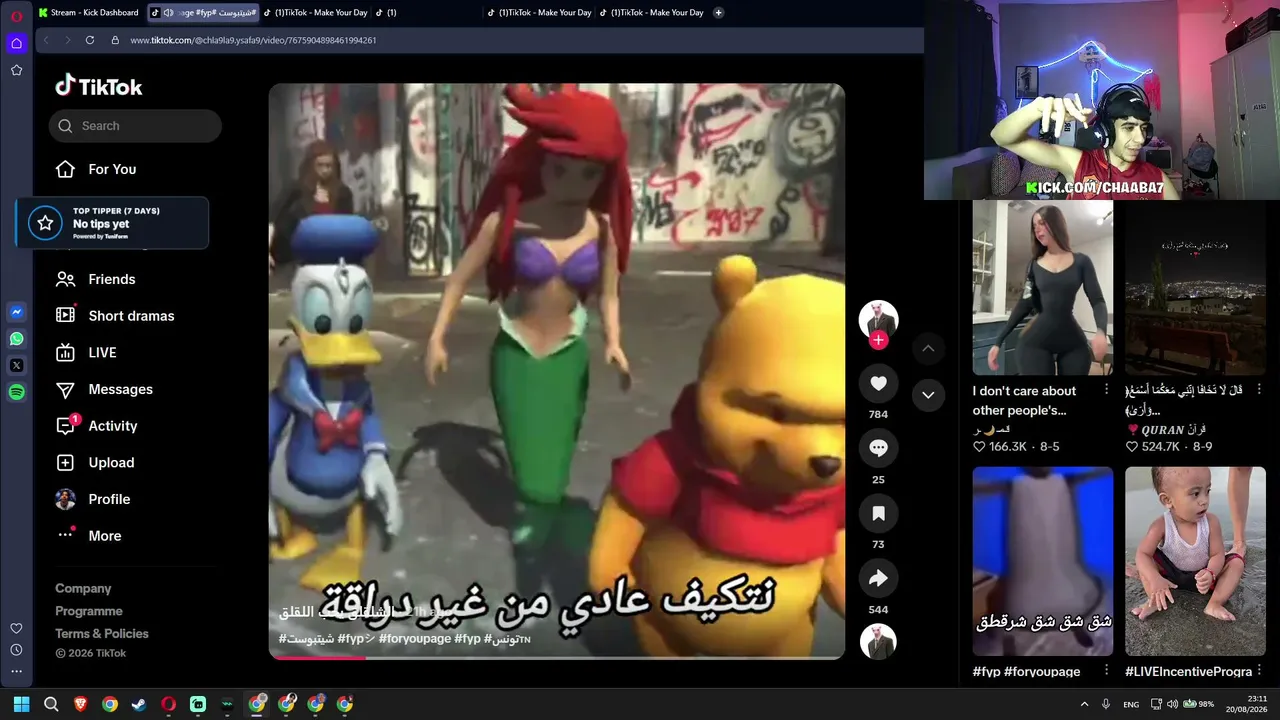Screen dimensions: 1280x720
Task: Open the night city QURAN video thumbnail
Action: [1195, 287]
